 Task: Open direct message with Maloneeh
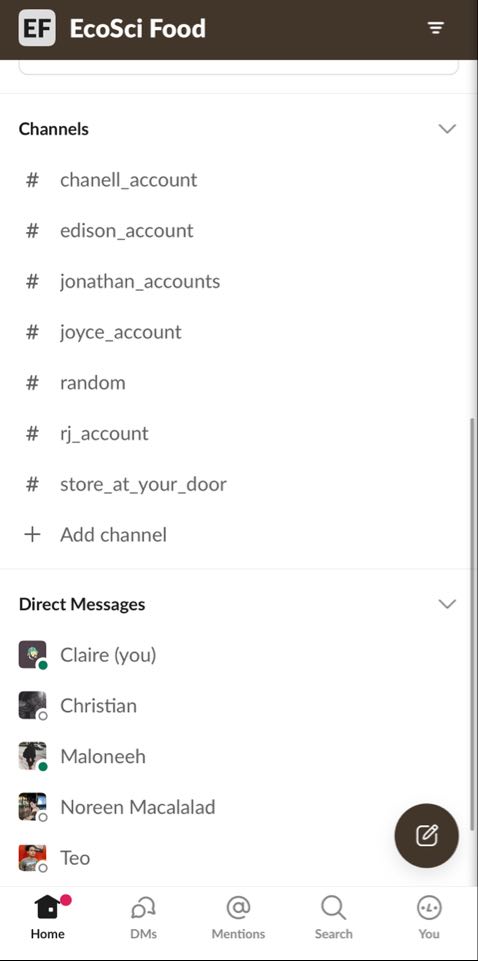pyautogui.click(x=239, y=756)
